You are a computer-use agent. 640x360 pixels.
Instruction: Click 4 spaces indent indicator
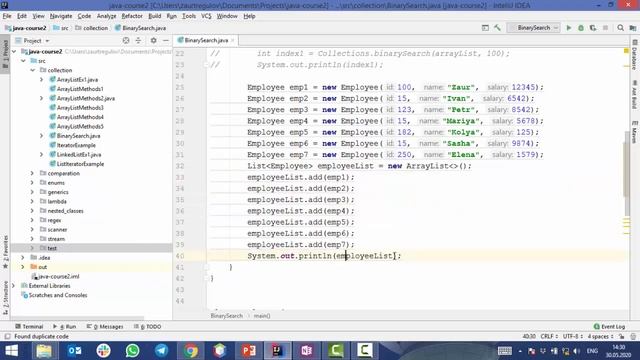point(600,337)
